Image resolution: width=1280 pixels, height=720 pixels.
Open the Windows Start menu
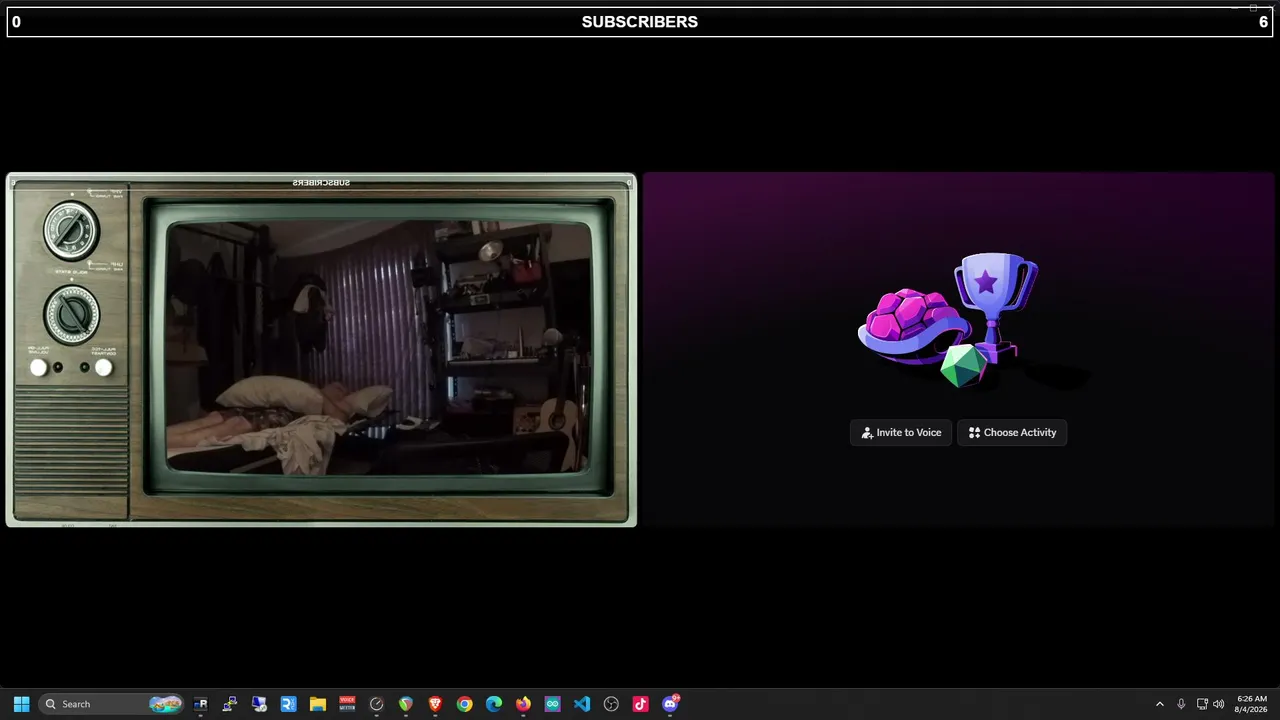(21, 704)
